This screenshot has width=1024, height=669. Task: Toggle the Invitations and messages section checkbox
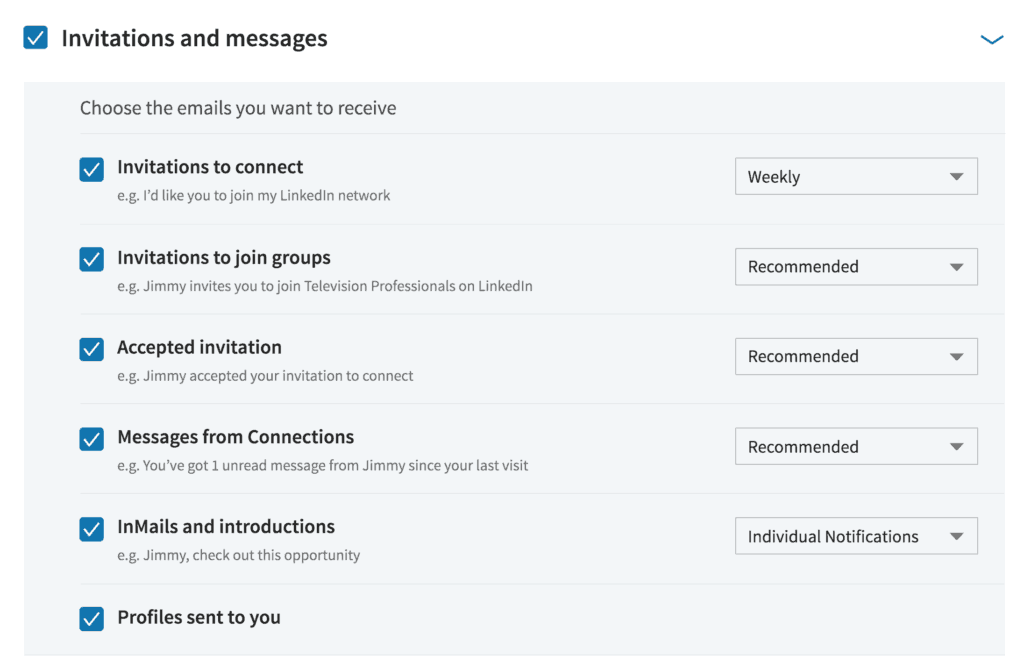[34, 38]
